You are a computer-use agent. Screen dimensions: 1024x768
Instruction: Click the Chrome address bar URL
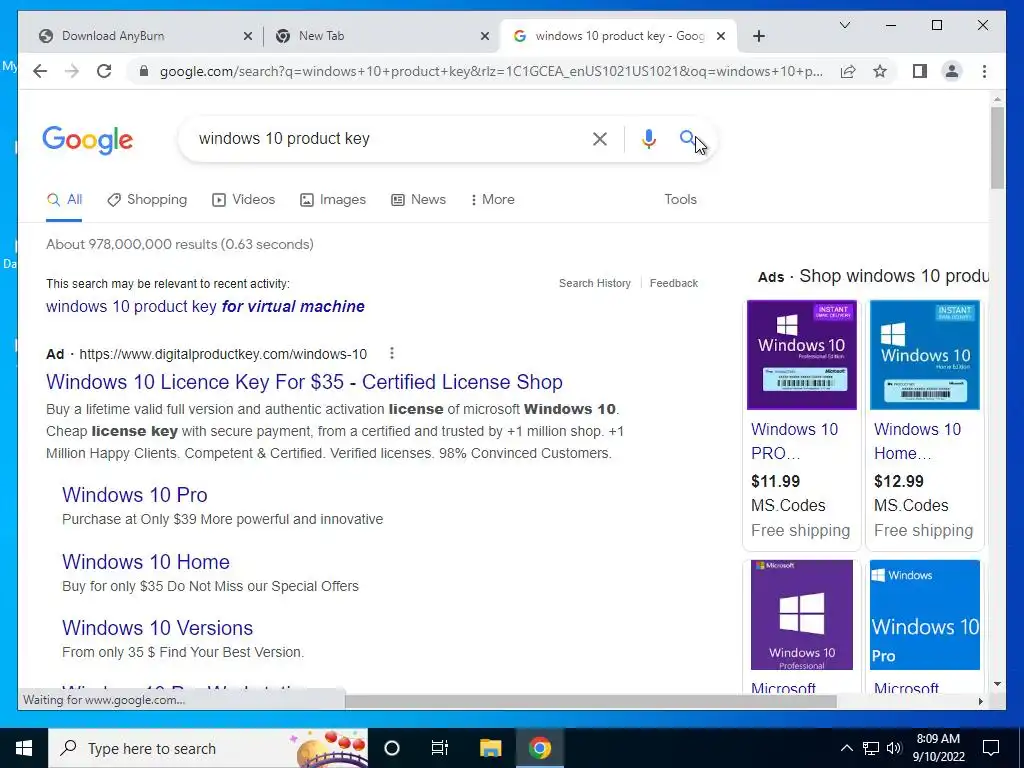pos(491,71)
